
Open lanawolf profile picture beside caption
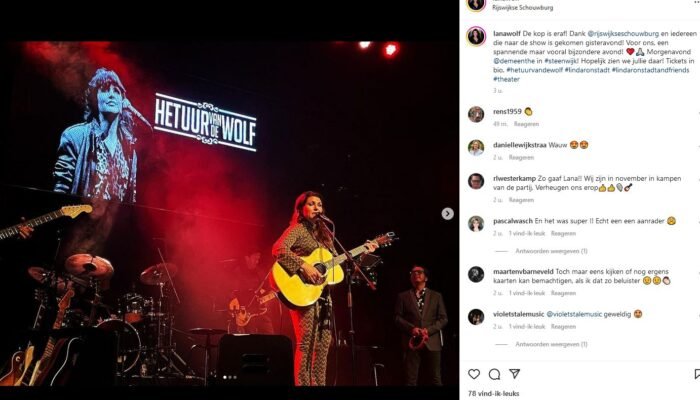[x=476, y=36]
